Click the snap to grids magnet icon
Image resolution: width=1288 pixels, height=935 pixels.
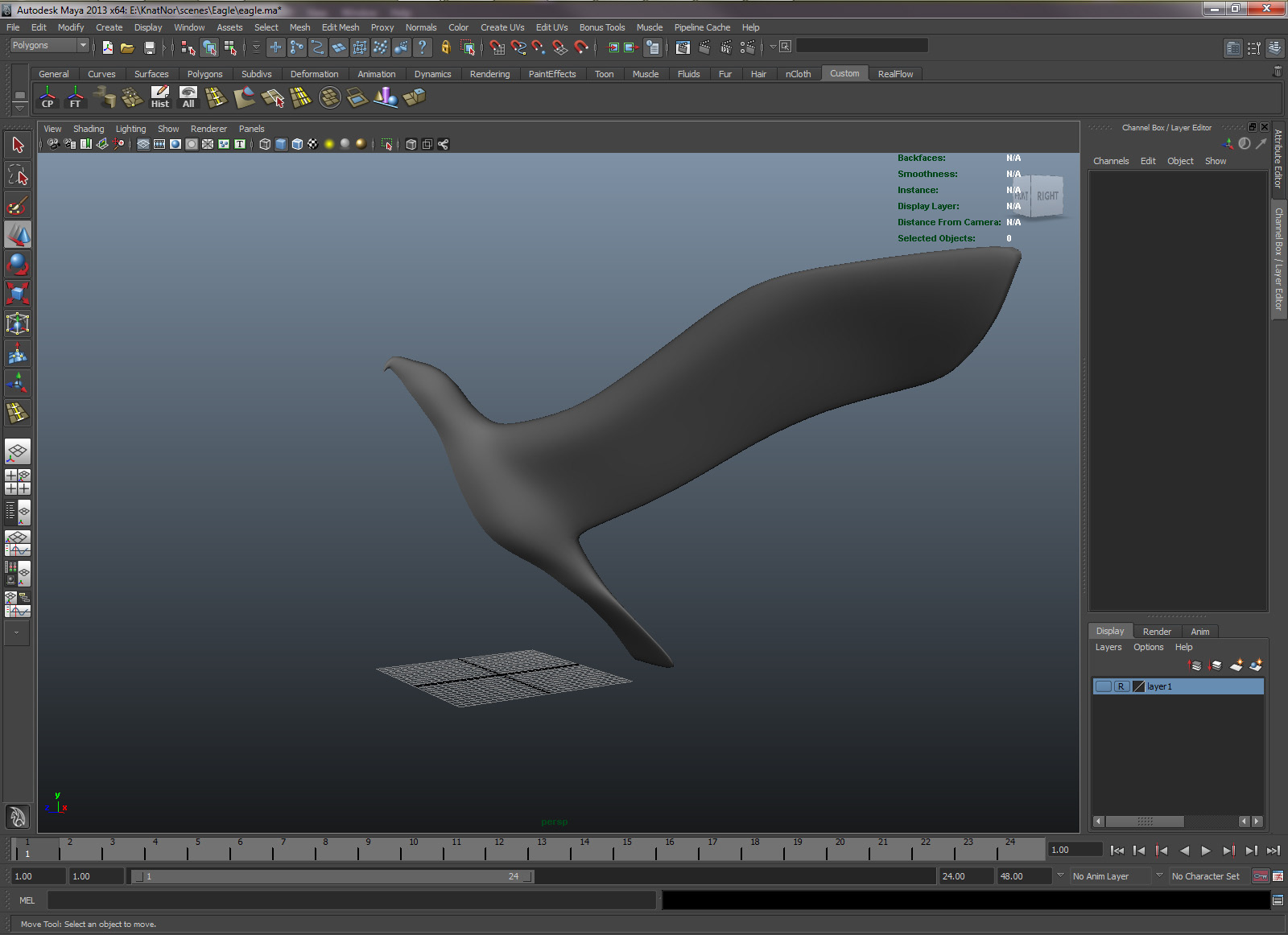[x=497, y=47]
